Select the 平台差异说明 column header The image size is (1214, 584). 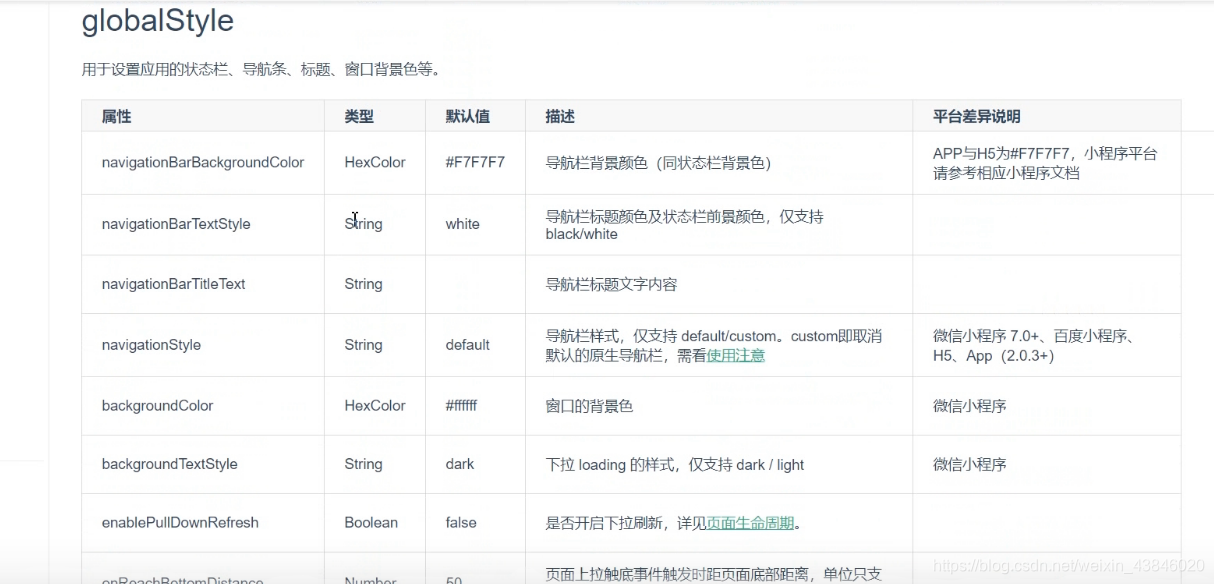977,116
